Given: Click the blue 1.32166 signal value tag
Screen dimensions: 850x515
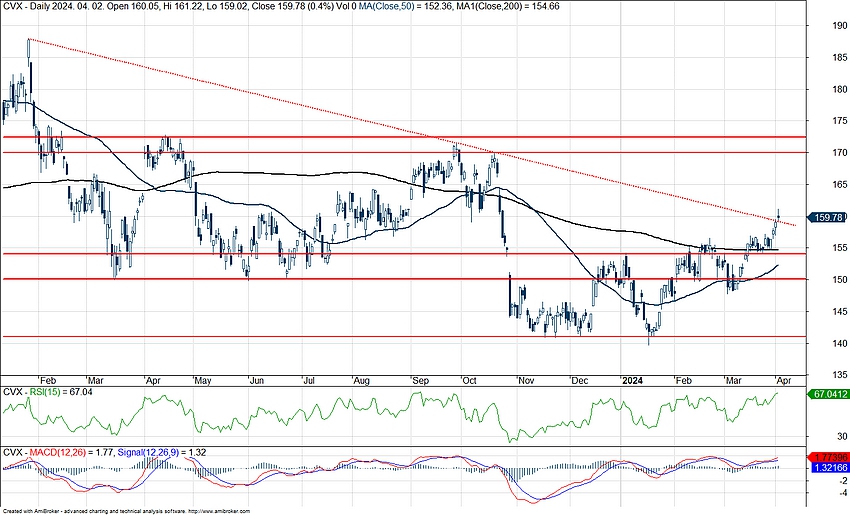Looking at the screenshot, I should (828, 467).
